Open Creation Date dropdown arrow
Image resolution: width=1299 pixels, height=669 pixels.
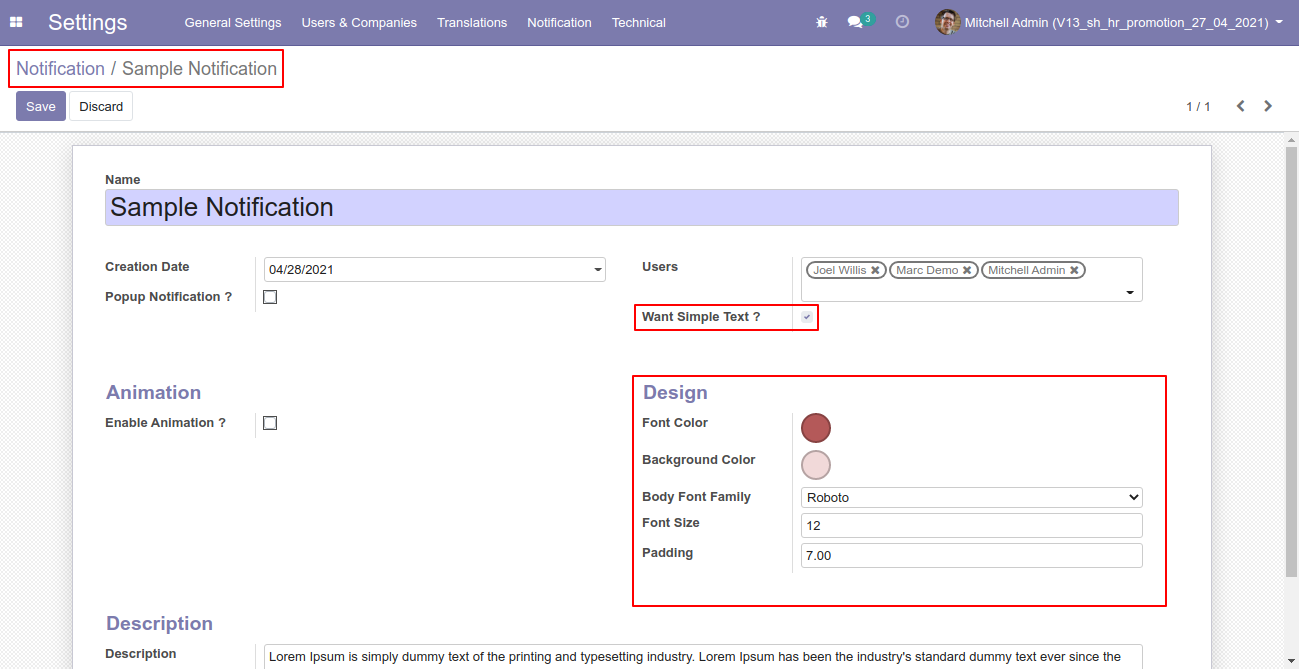598,270
